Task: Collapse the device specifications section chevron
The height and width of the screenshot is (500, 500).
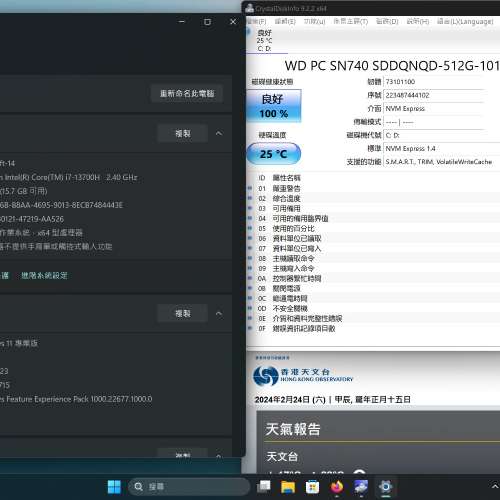Action: pyautogui.click(x=219, y=134)
